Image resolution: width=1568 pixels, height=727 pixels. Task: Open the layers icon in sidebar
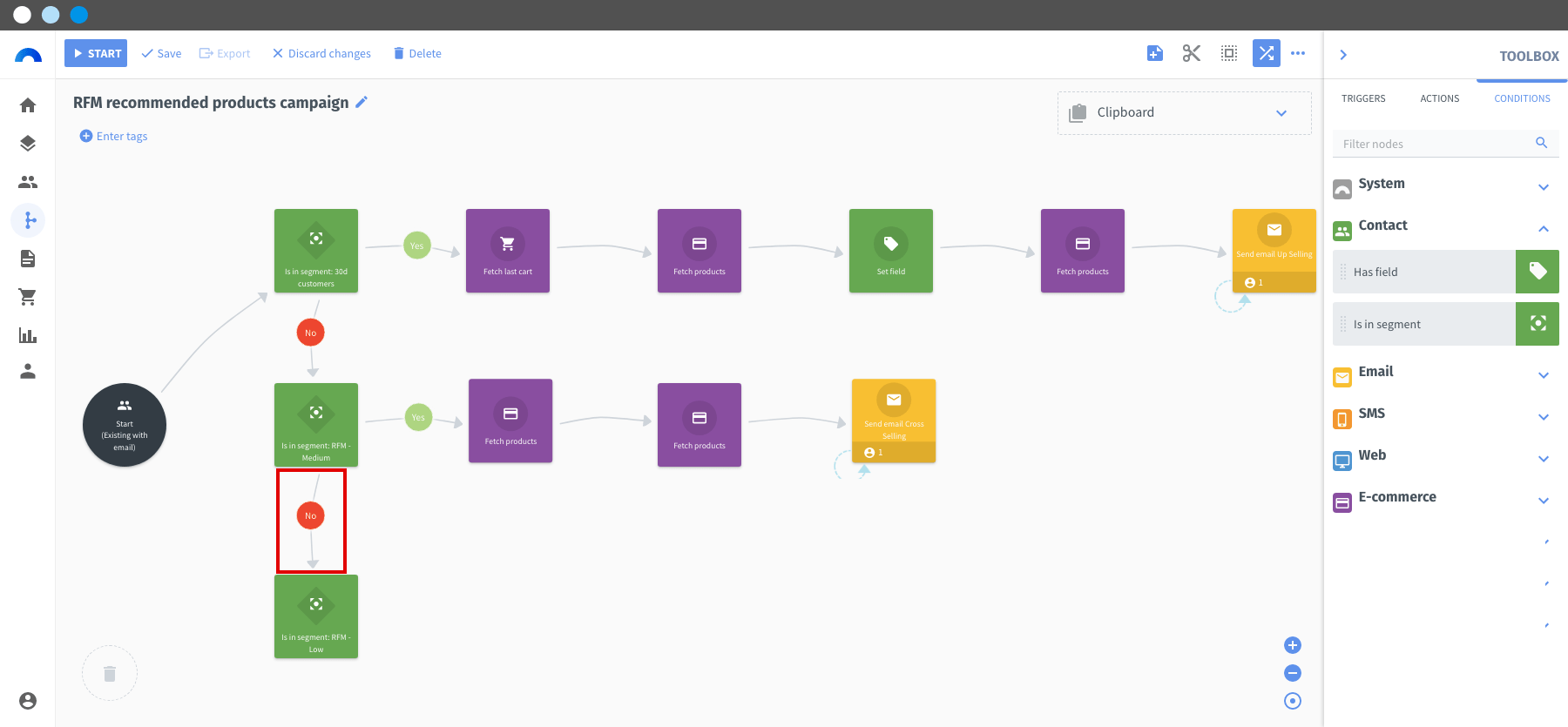28,144
